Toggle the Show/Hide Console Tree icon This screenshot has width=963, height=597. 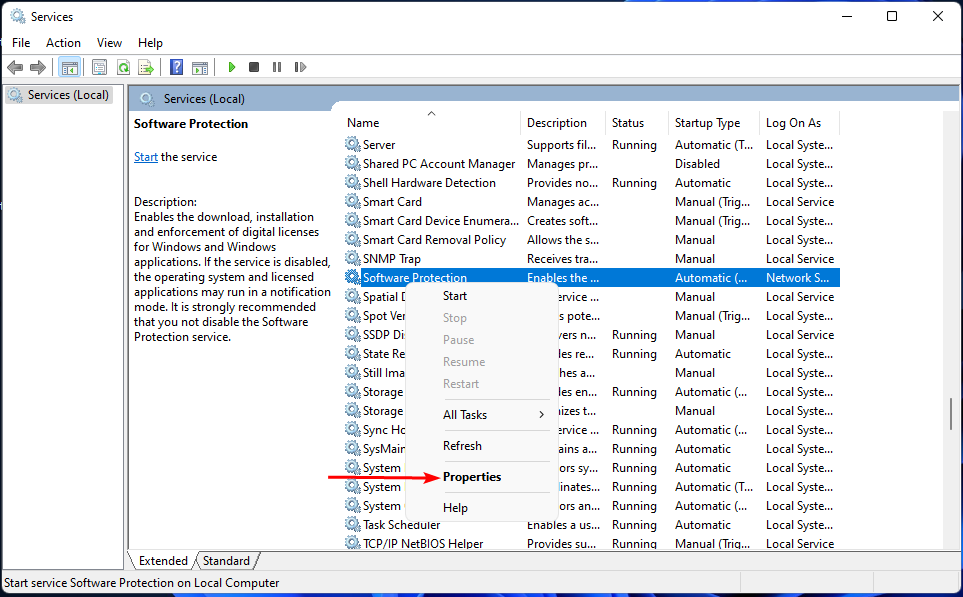(x=69, y=67)
